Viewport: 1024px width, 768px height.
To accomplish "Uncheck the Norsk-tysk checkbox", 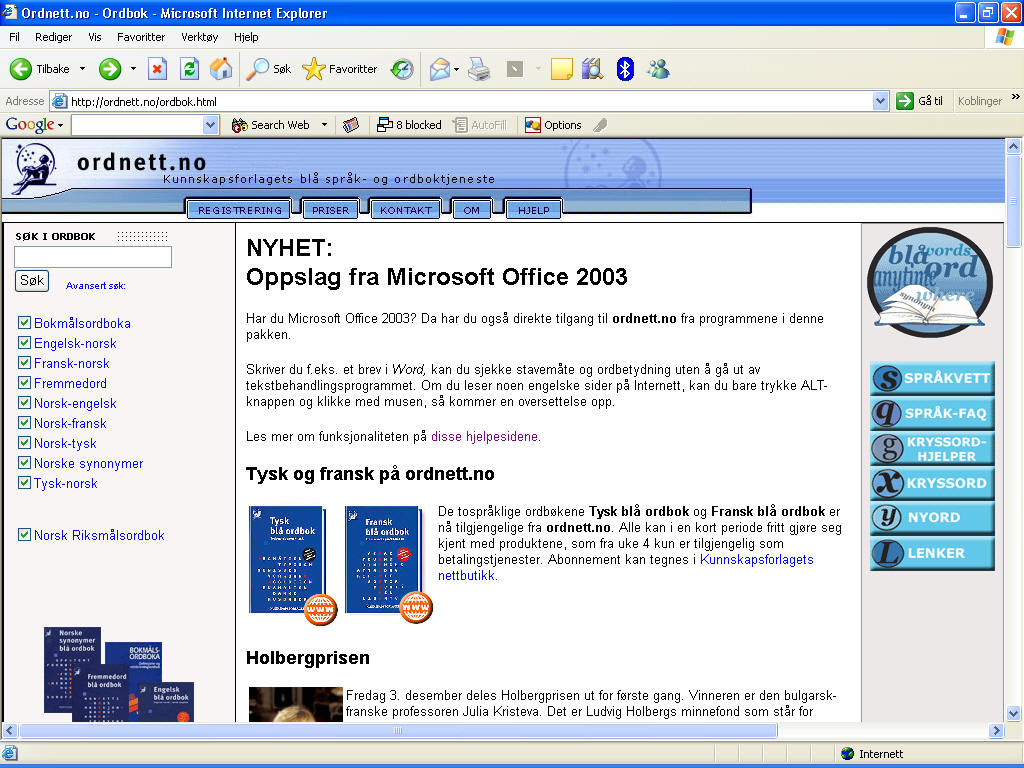I will (24, 443).
